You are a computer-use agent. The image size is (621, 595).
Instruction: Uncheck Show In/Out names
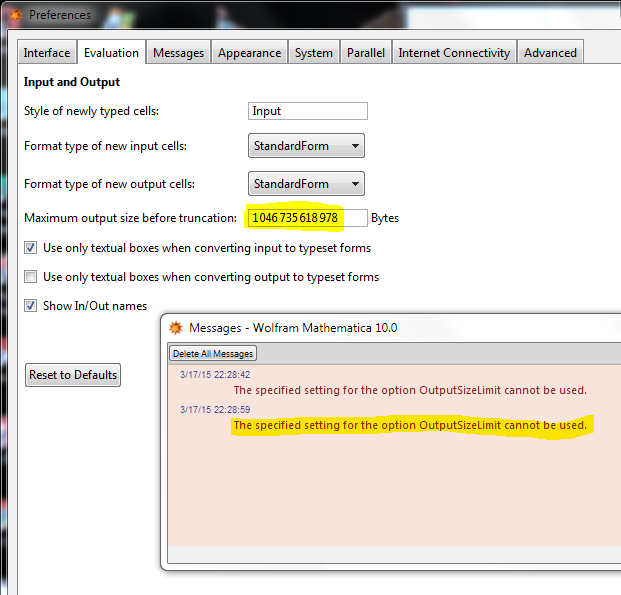coord(31,306)
